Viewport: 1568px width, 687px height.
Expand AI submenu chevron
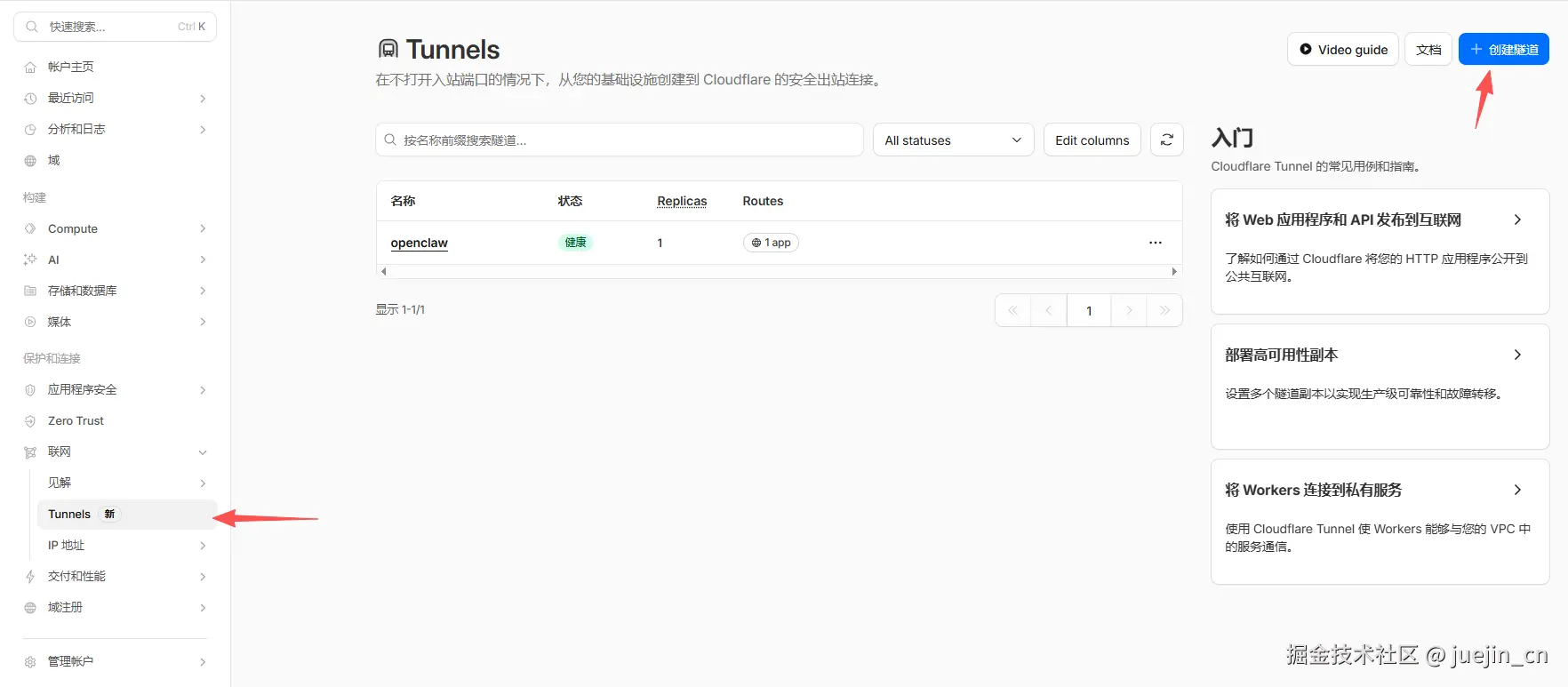[203, 260]
